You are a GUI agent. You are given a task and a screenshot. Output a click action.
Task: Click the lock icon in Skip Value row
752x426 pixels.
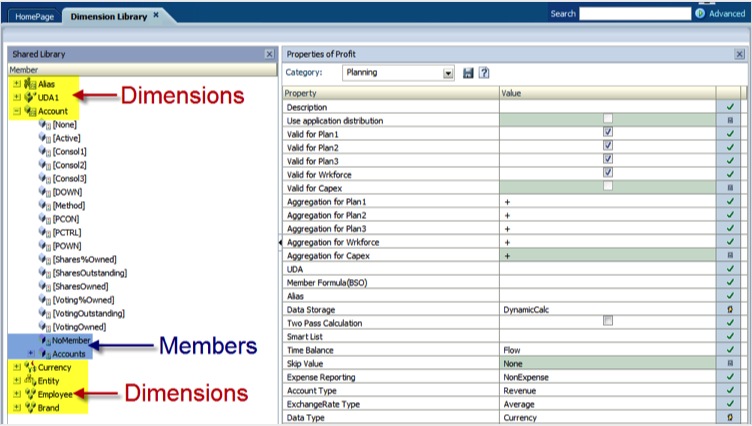pos(730,364)
